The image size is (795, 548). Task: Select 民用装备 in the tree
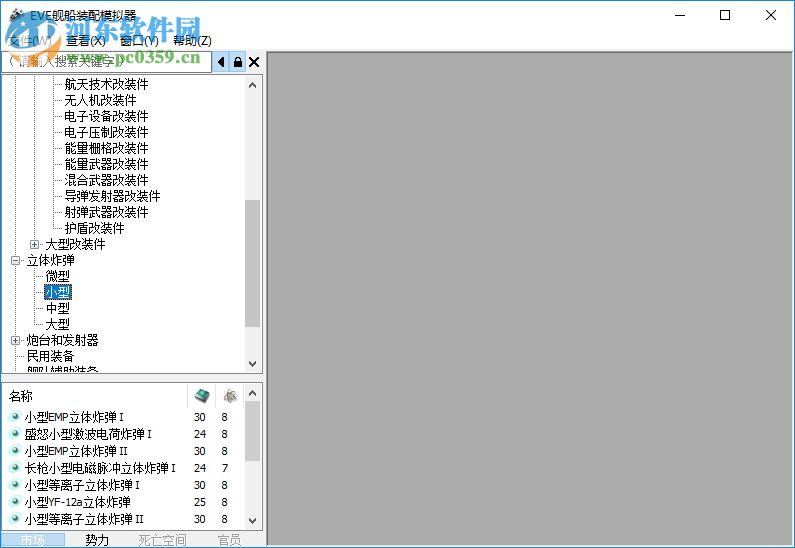pyautogui.click(x=50, y=356)
